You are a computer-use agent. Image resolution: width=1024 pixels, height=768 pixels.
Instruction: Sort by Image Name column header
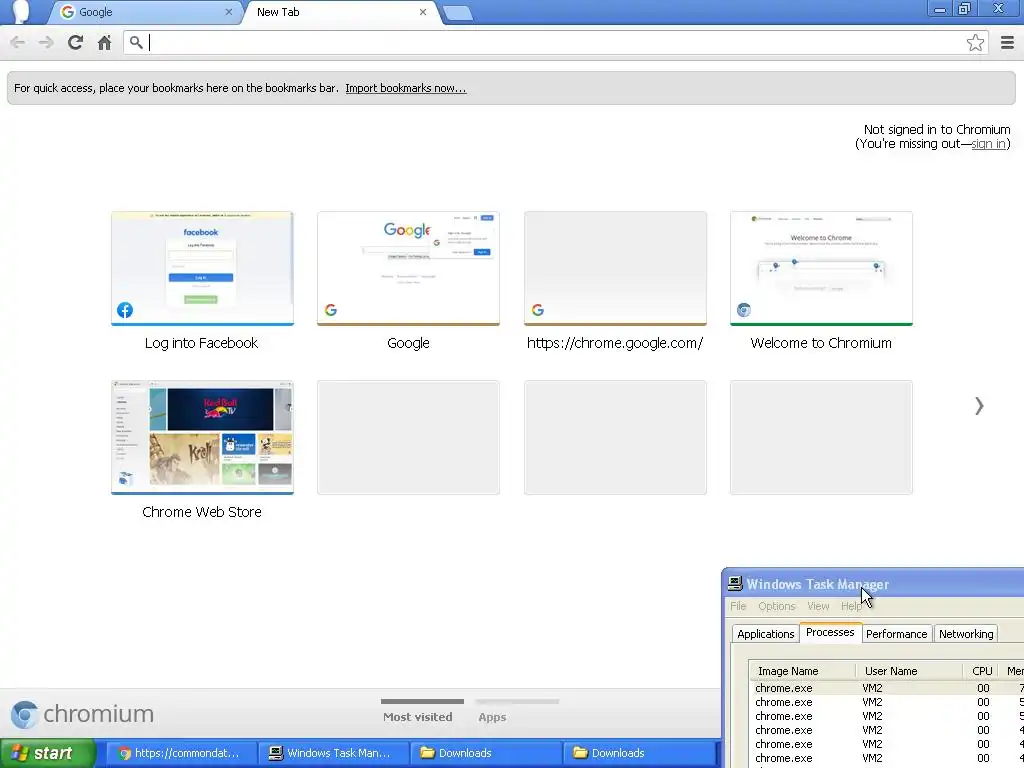pos(803,671)
